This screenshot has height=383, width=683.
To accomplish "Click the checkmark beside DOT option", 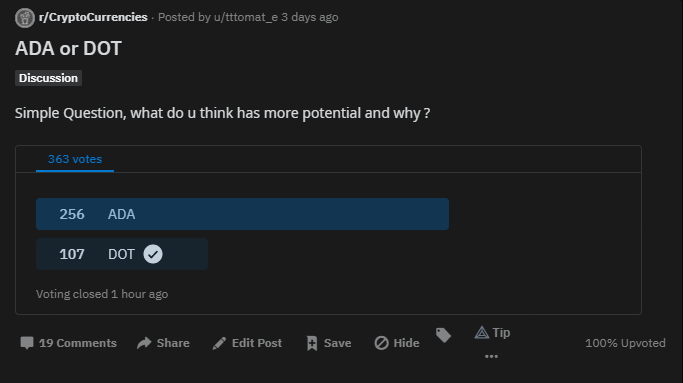I will click(153, 254).
